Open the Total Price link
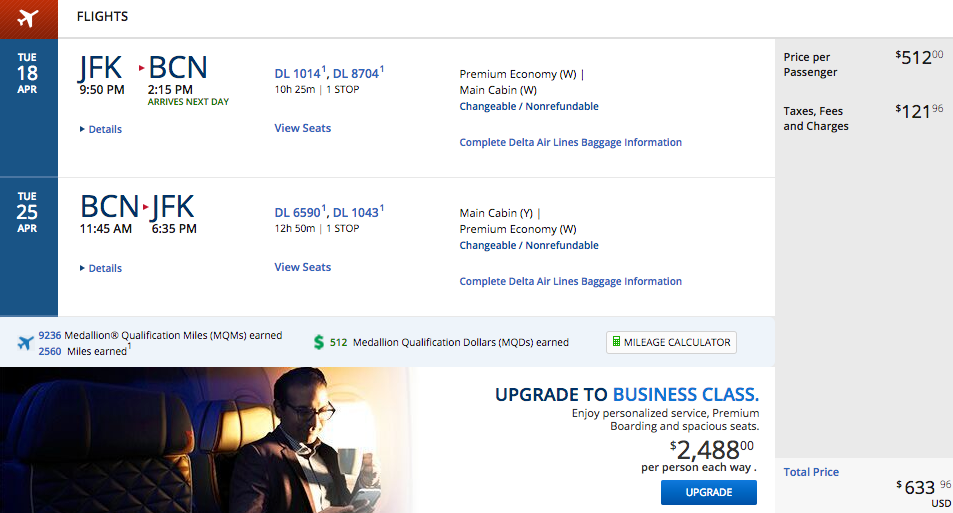The width and height of the screenshot is (953, 513). pos(811,472)
